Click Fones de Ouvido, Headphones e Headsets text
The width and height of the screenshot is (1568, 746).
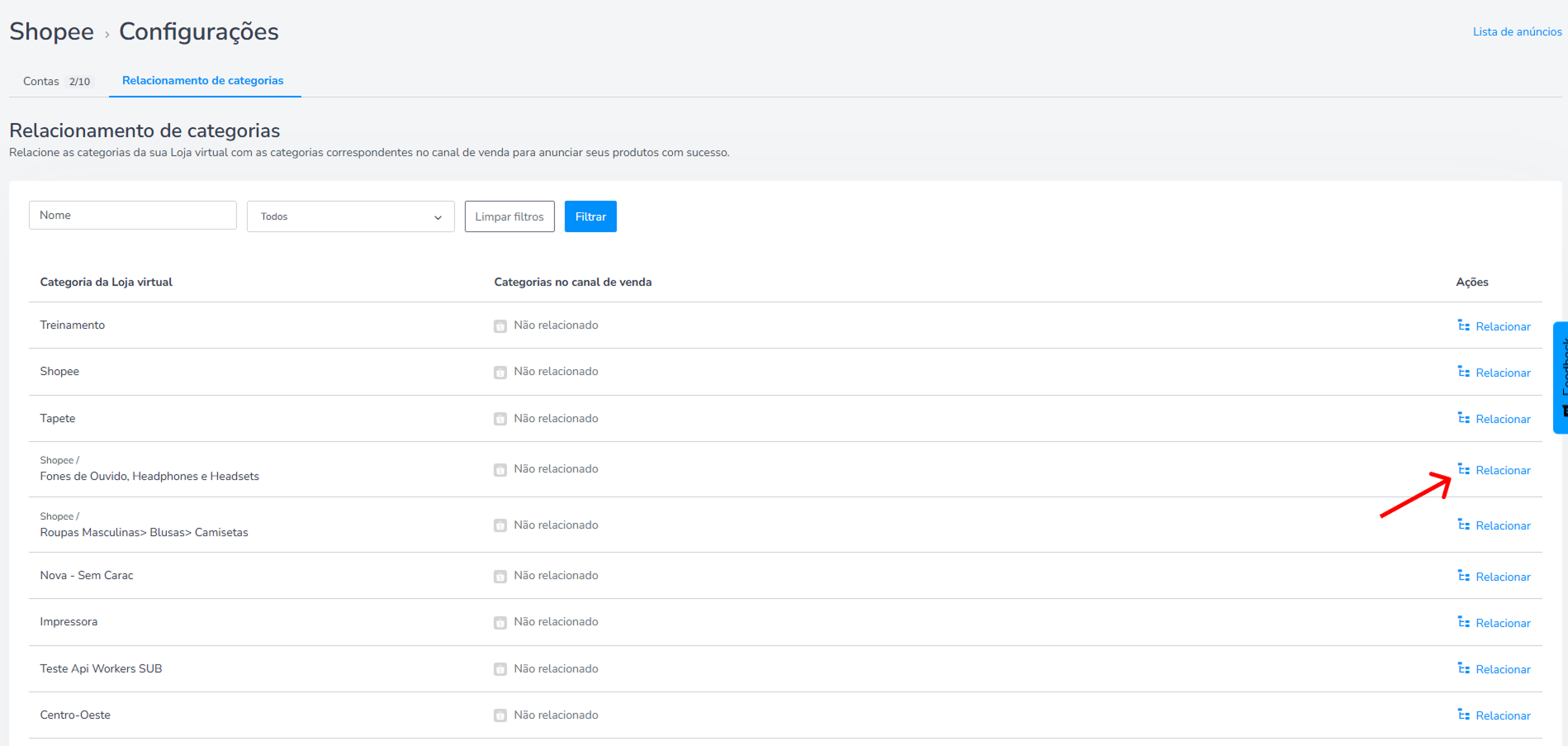(149, 476)
